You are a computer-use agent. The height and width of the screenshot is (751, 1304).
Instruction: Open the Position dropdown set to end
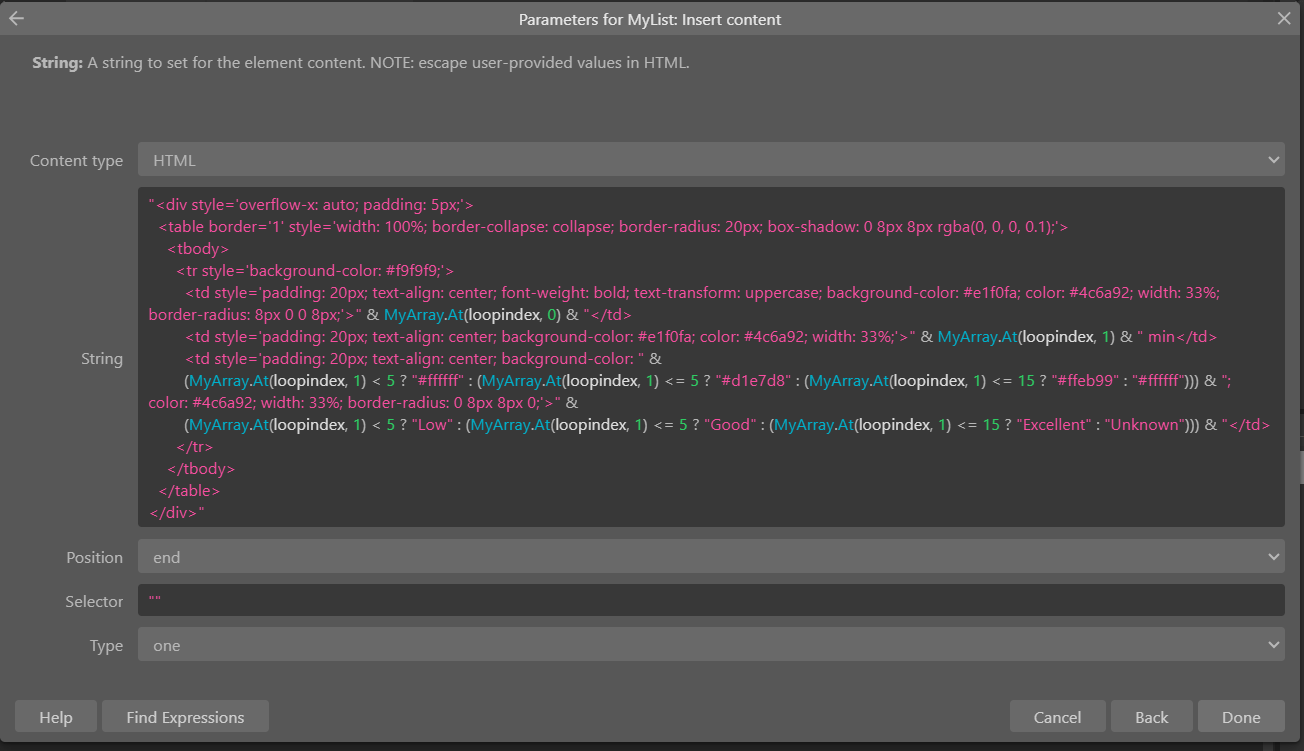(x=711, y=557)
